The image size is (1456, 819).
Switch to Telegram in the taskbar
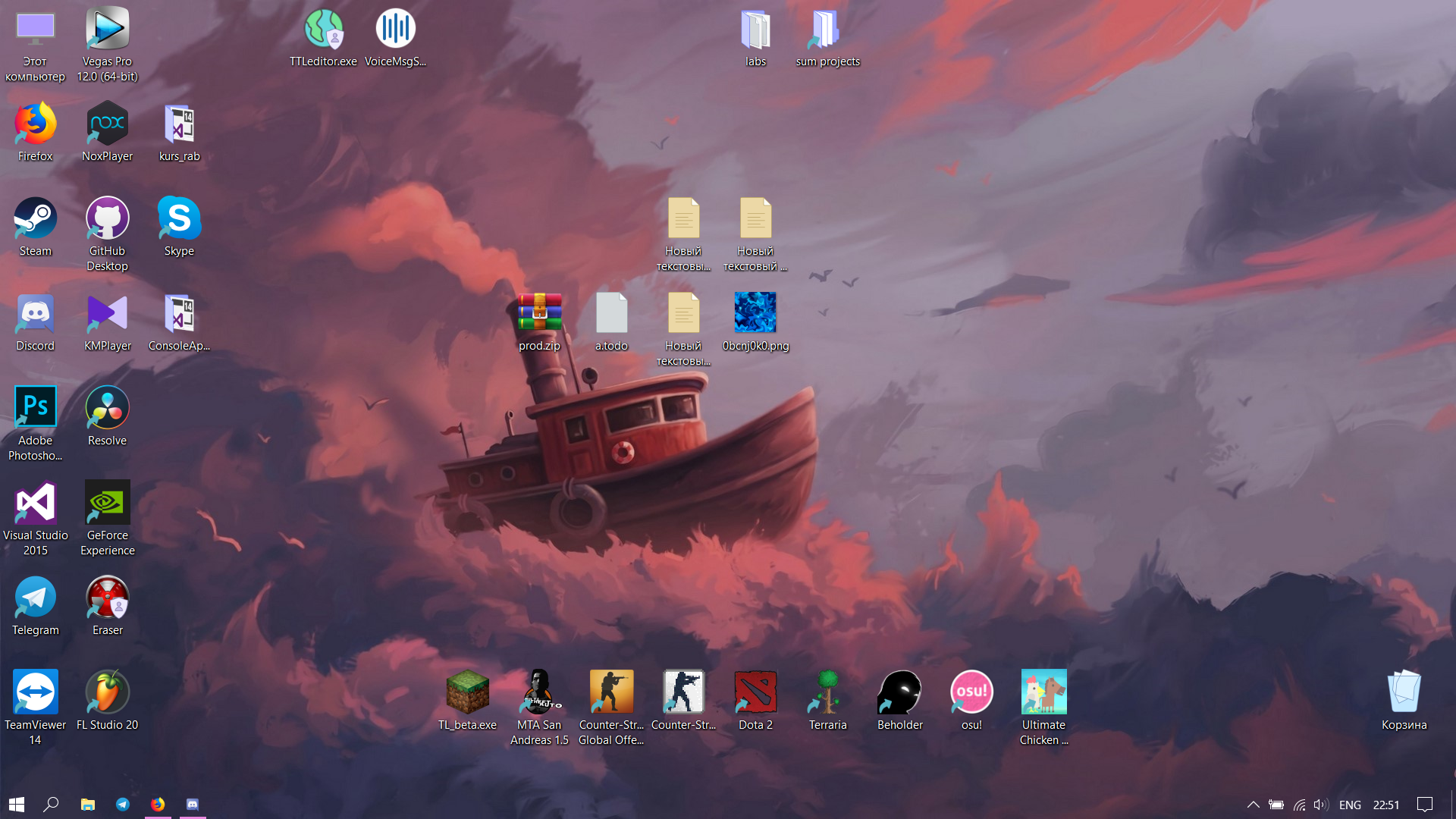click(123, 805)
